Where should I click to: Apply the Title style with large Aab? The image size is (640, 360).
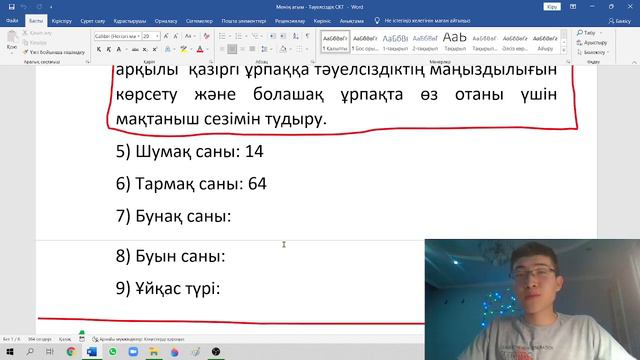tap(455, 42)
